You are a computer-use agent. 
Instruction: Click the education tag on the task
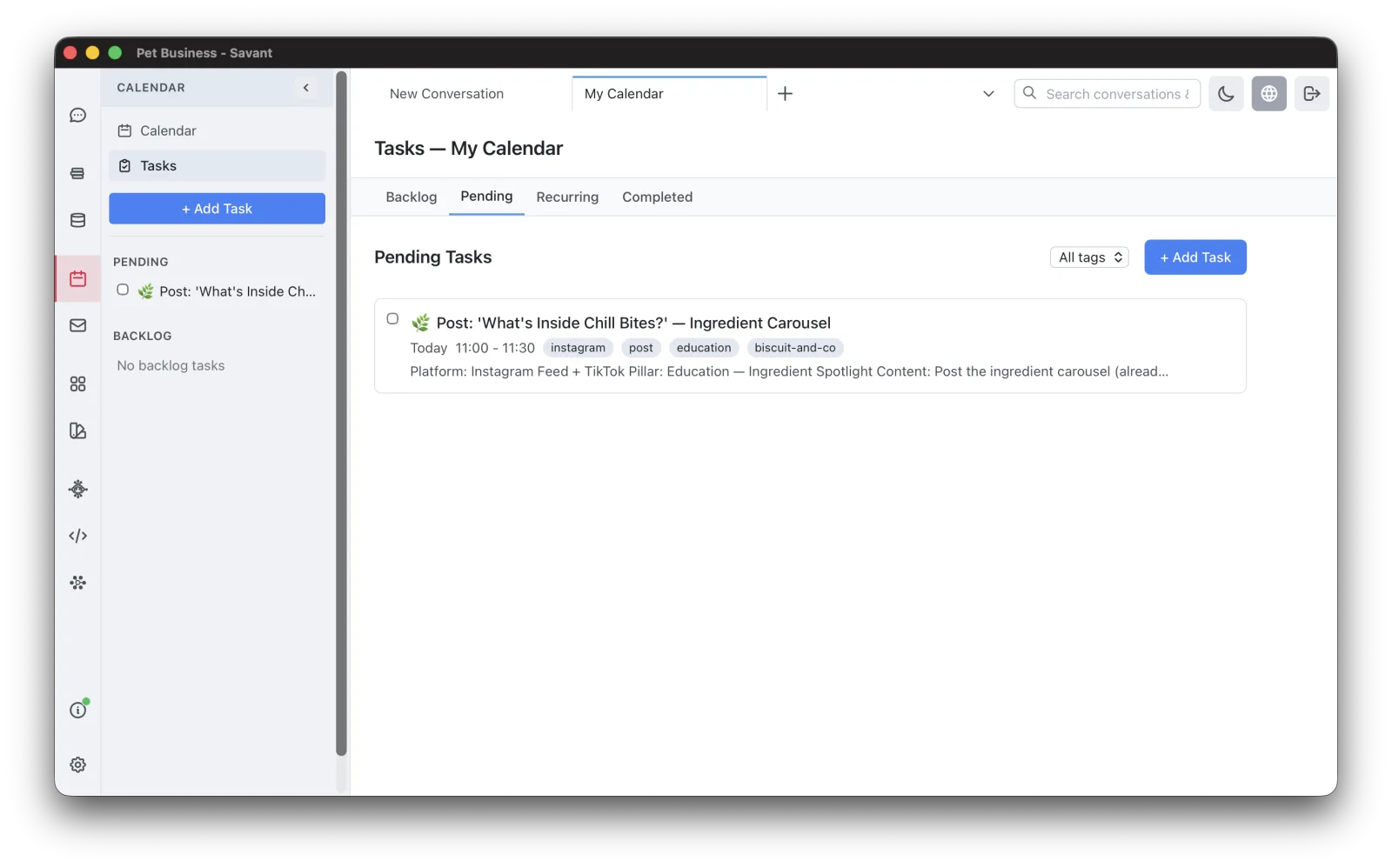pos(704,348)
